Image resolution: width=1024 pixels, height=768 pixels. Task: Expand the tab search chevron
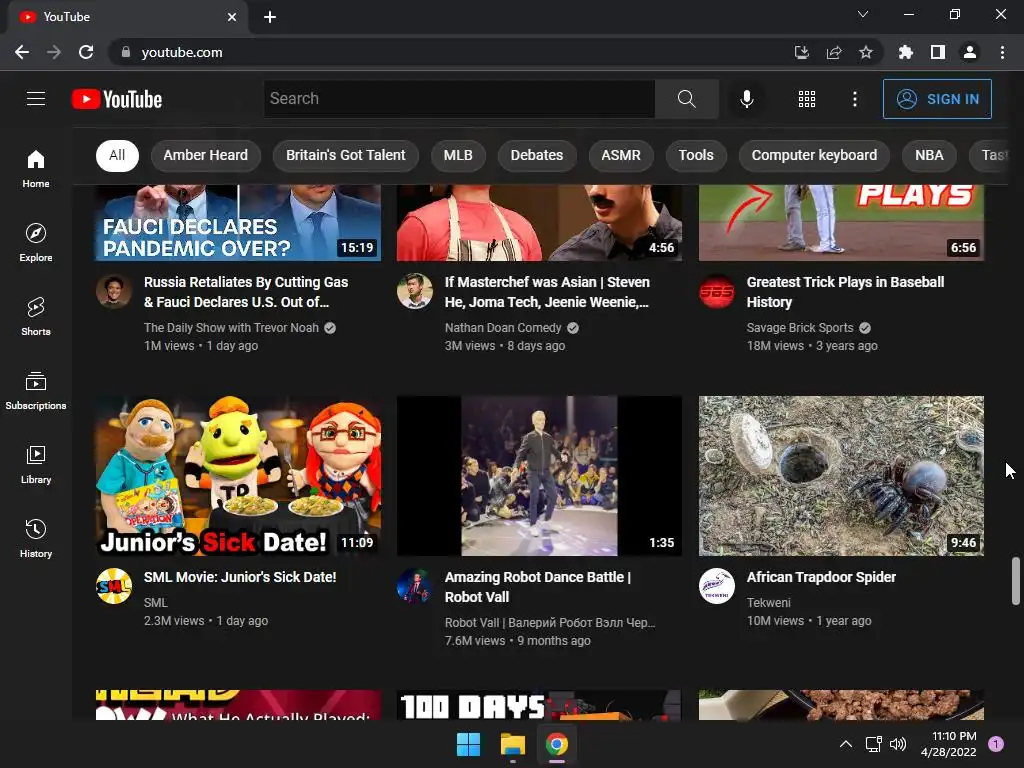click(863, 14)
